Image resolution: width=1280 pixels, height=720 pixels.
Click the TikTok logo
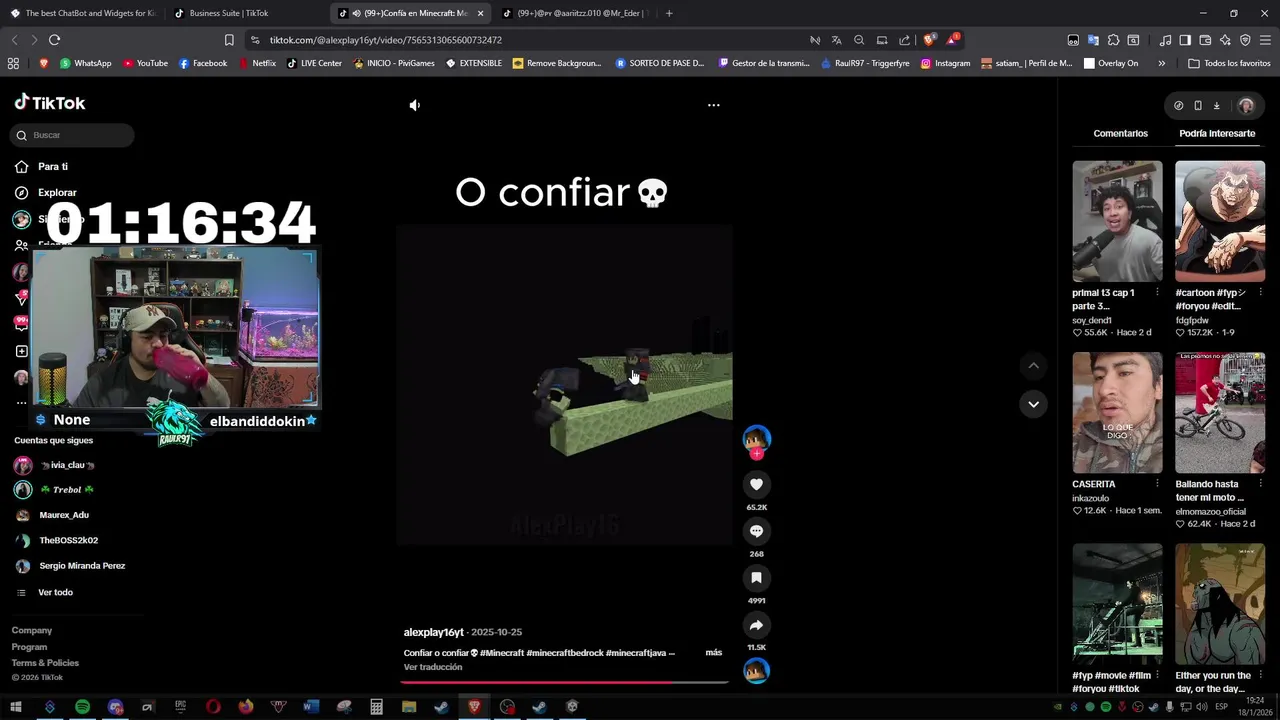[x=50, y=103]
